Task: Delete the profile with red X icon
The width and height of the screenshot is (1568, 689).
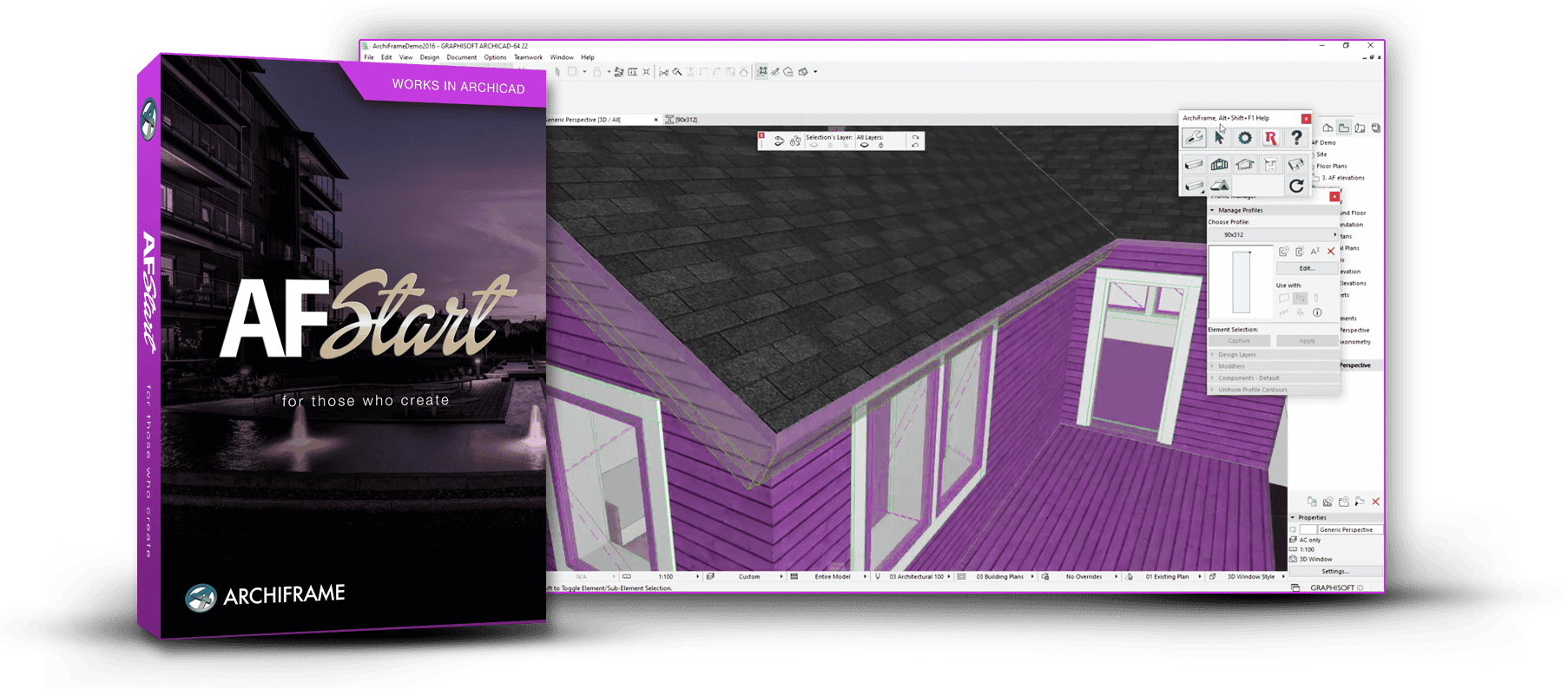Action: point(1331,252)
